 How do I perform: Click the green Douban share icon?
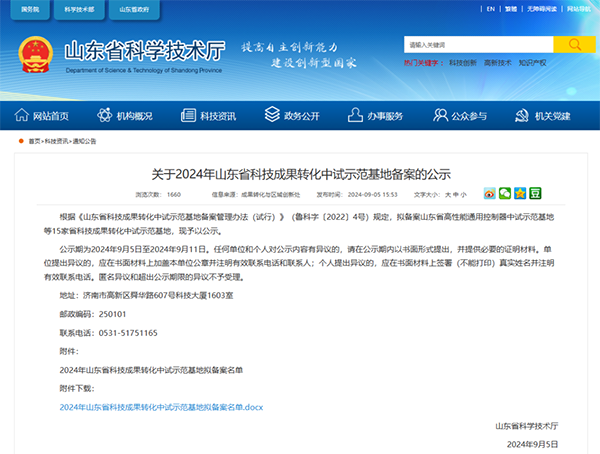pos(535,193)
